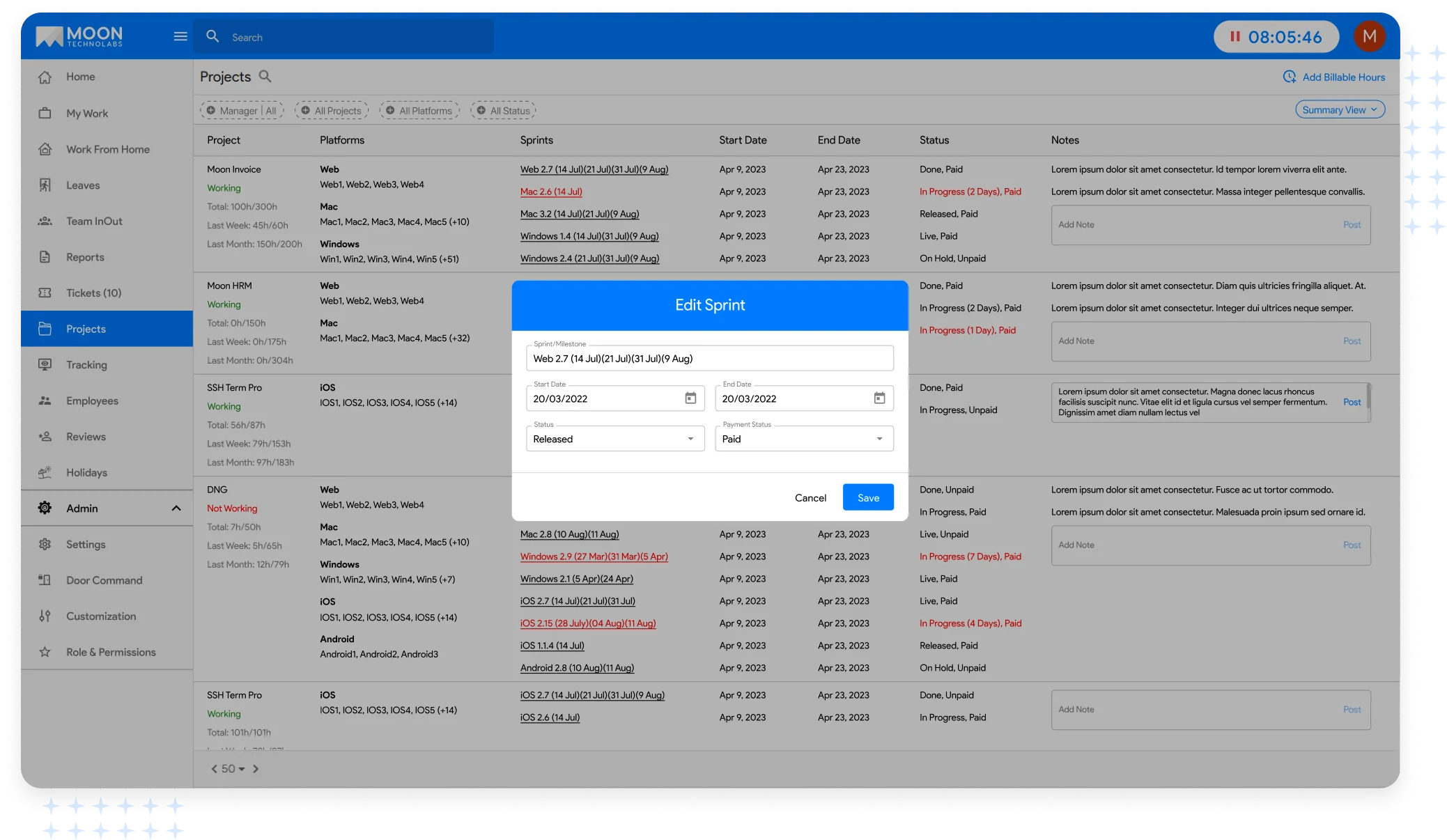Click the Role & Permissions star icon
Image resolution: width=1447 pixels, height=840 pixels.
(x=45, y=652)
